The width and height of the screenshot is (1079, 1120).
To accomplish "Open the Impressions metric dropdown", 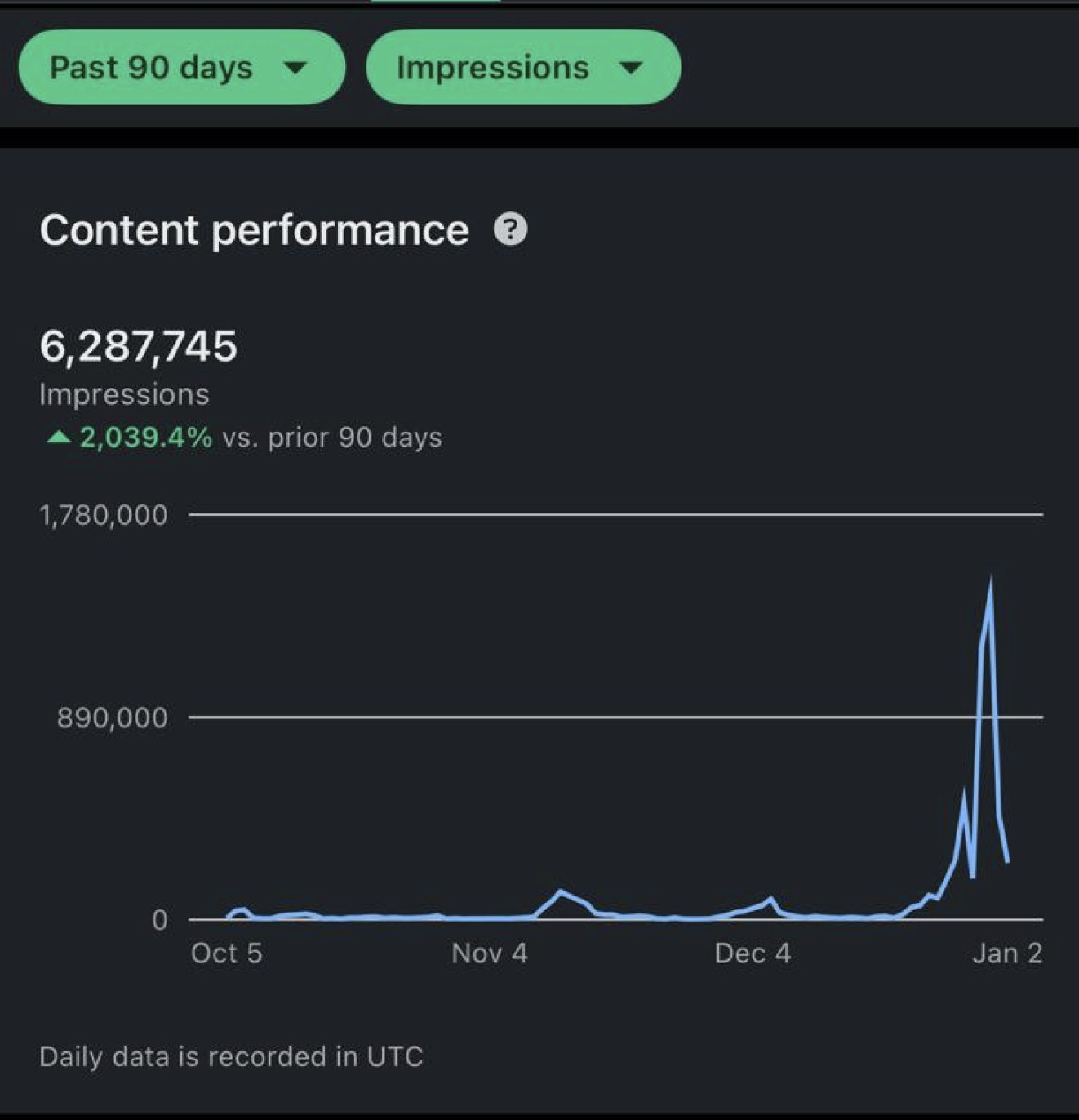I will 523,68.
